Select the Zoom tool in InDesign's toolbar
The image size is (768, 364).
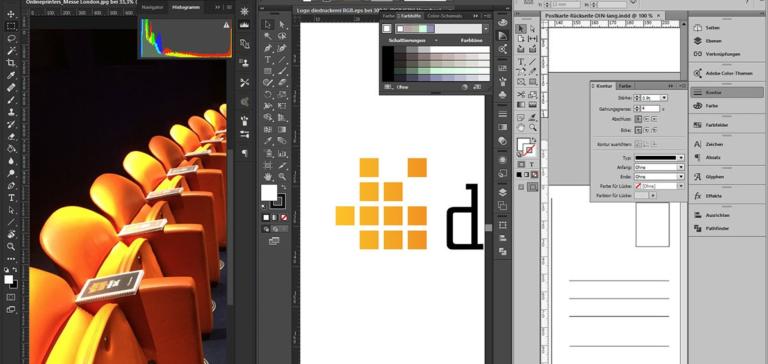[x=533, y=127]
